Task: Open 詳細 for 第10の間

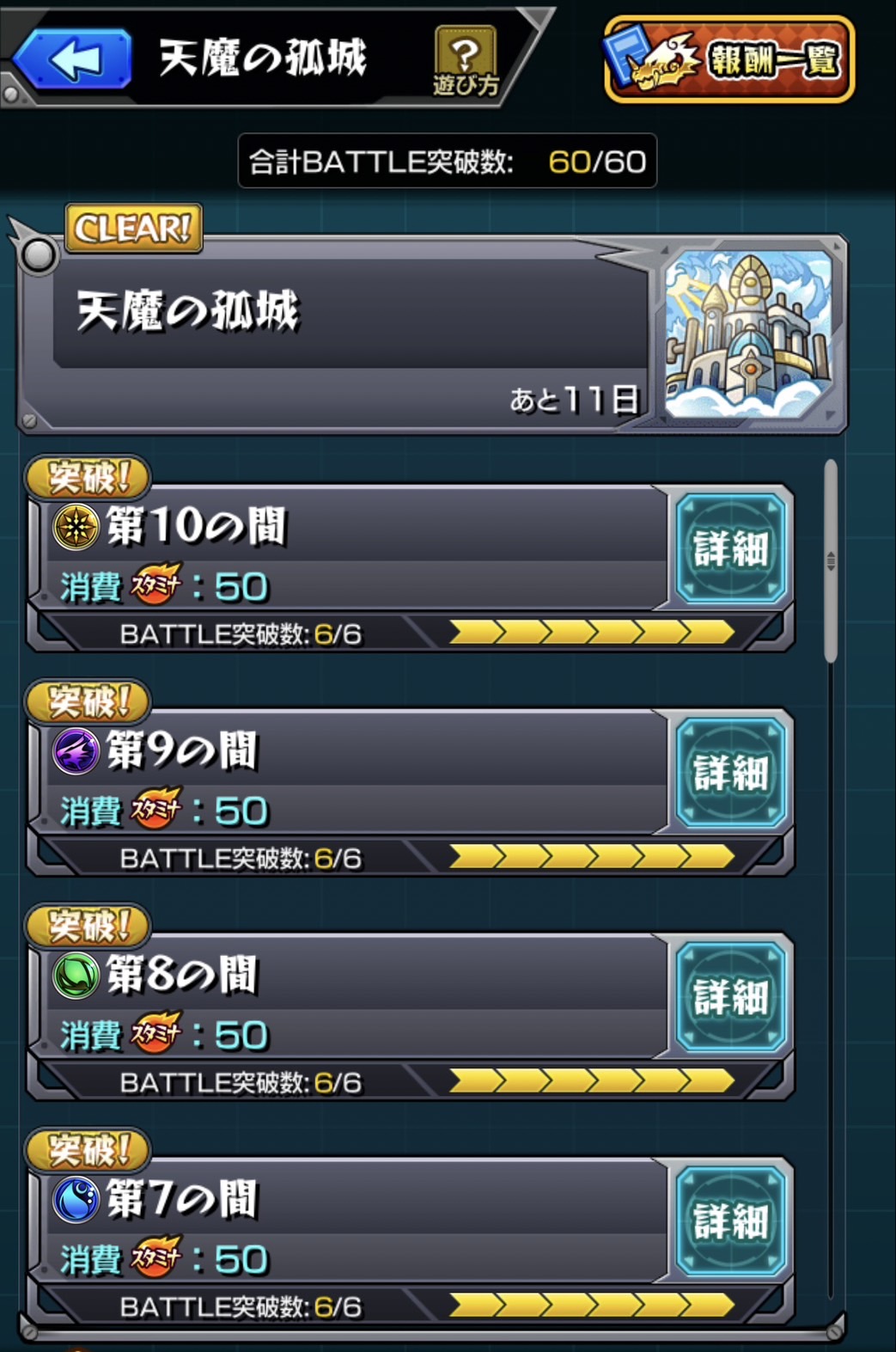Action: (x=730, y=548)
